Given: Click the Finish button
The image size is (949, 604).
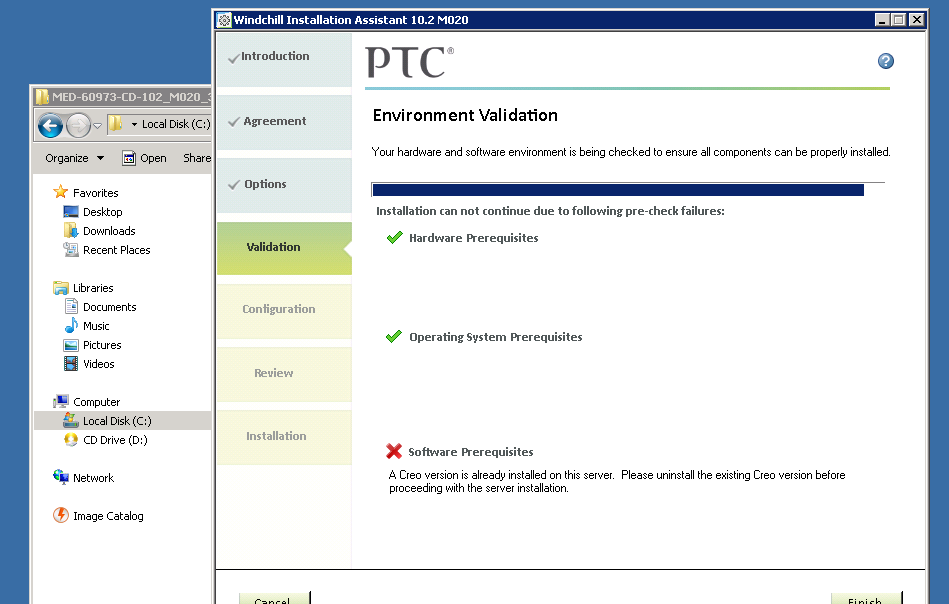Looking at the screenshot, I should pos(866,598).
